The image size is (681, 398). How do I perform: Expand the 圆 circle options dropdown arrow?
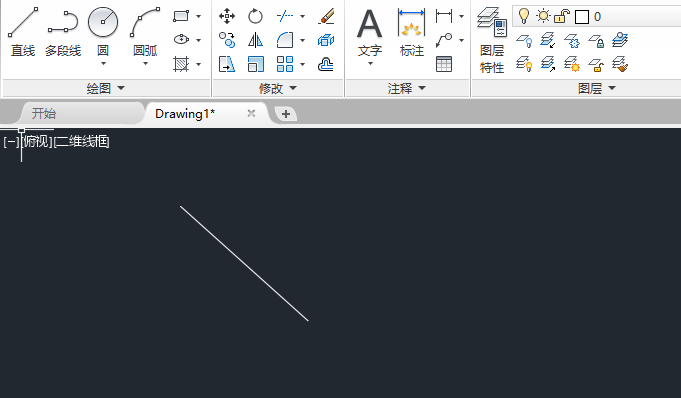click(x=103, y=64)
